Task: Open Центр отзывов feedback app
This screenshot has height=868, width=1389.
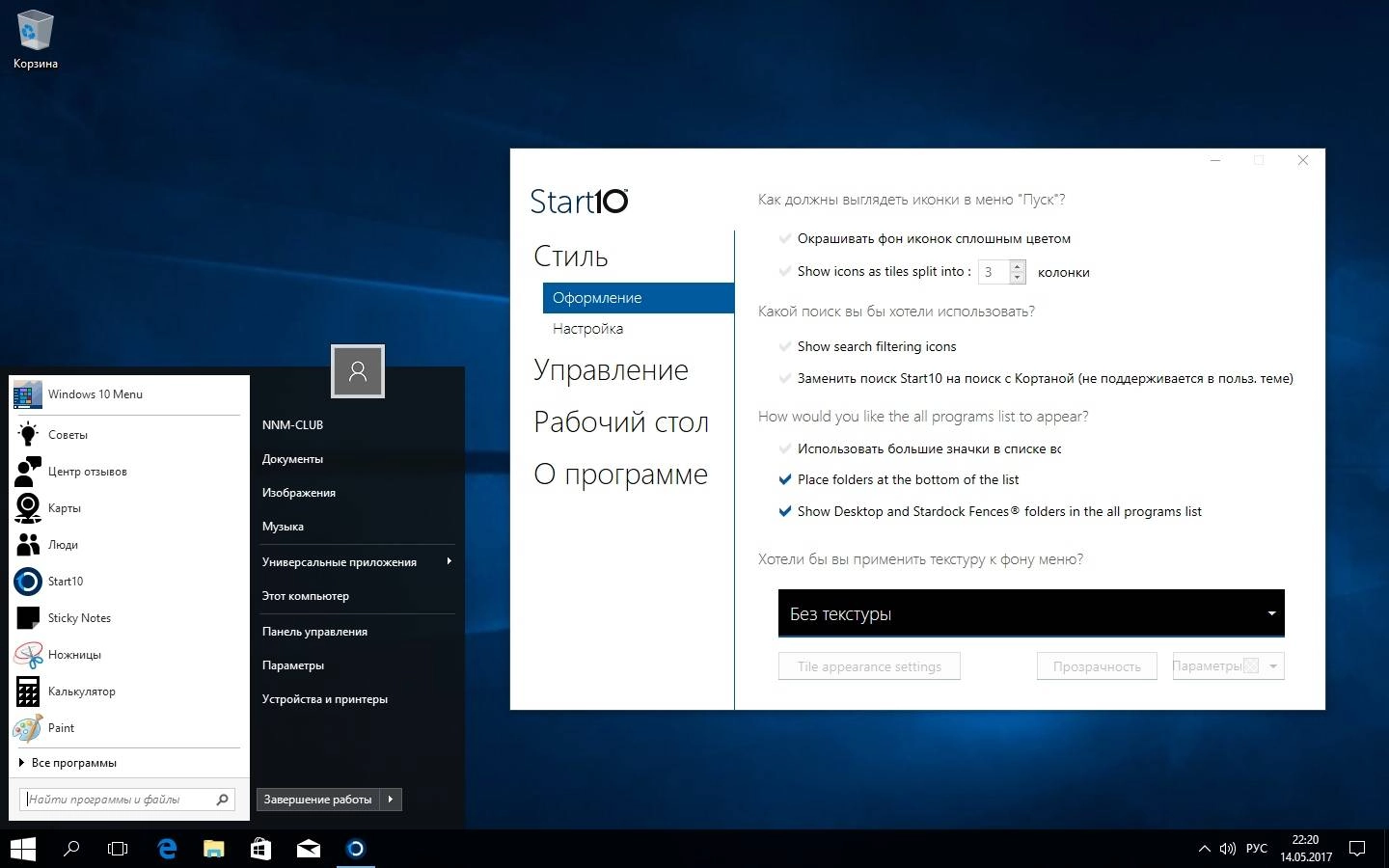Action: tap(129, 472)
